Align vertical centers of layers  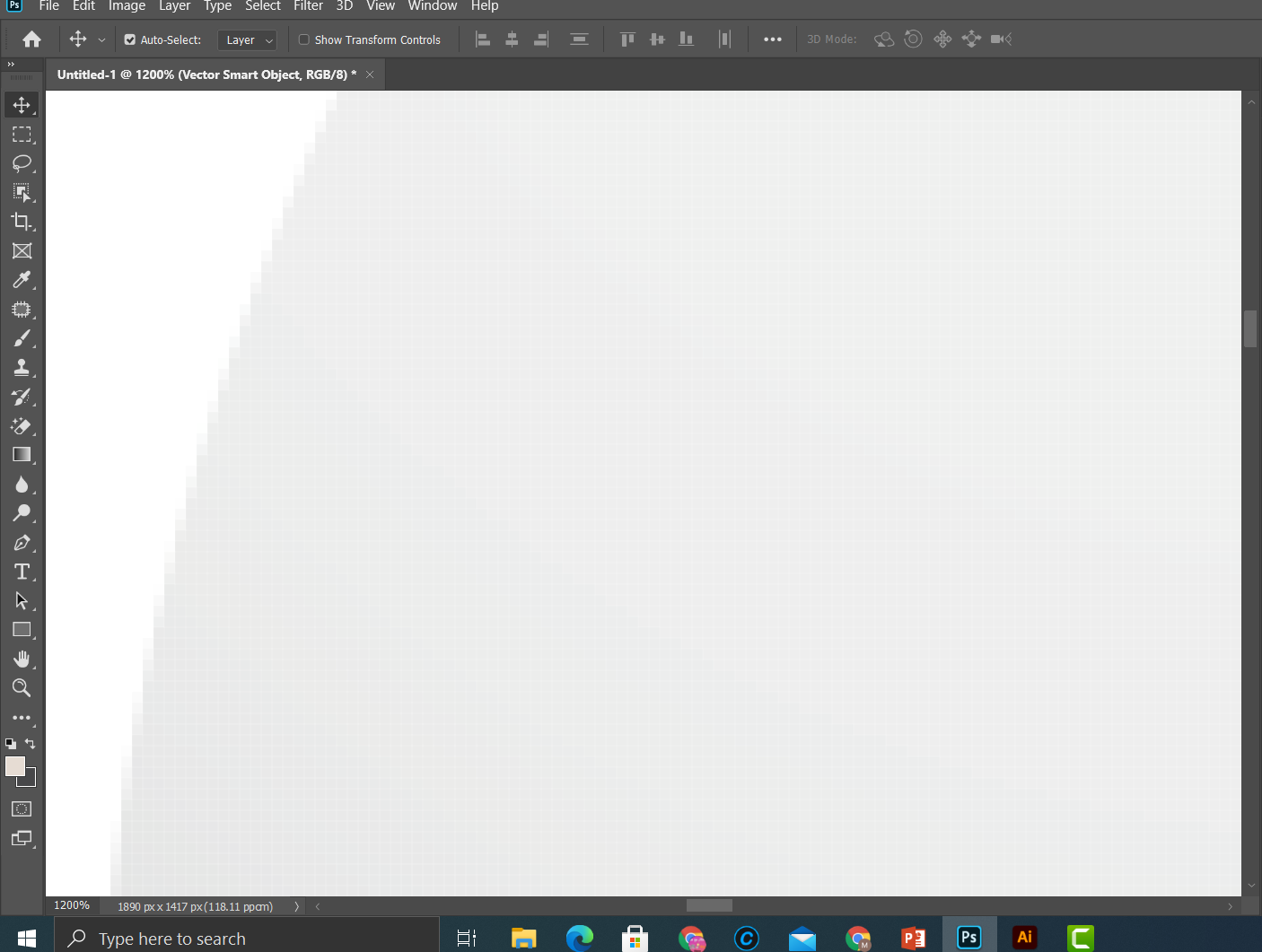(x=657, y=39)
